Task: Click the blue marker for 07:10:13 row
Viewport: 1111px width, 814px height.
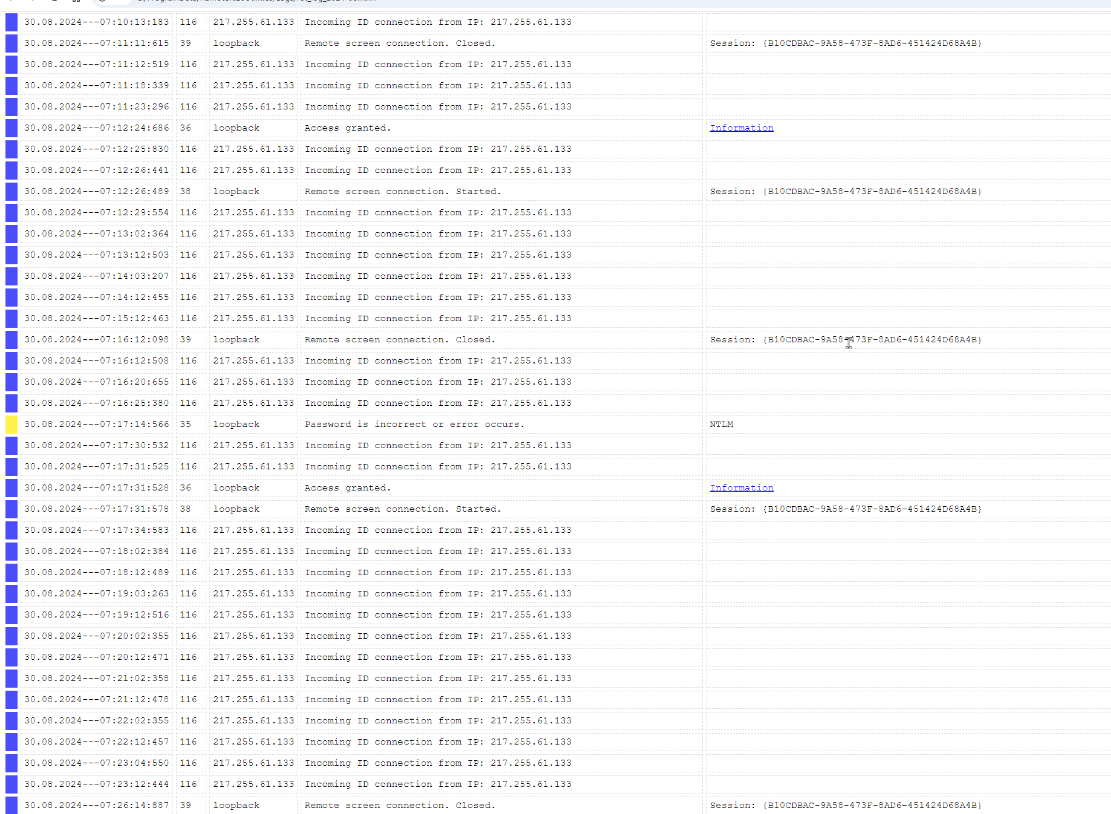Action: pos(12,22)
